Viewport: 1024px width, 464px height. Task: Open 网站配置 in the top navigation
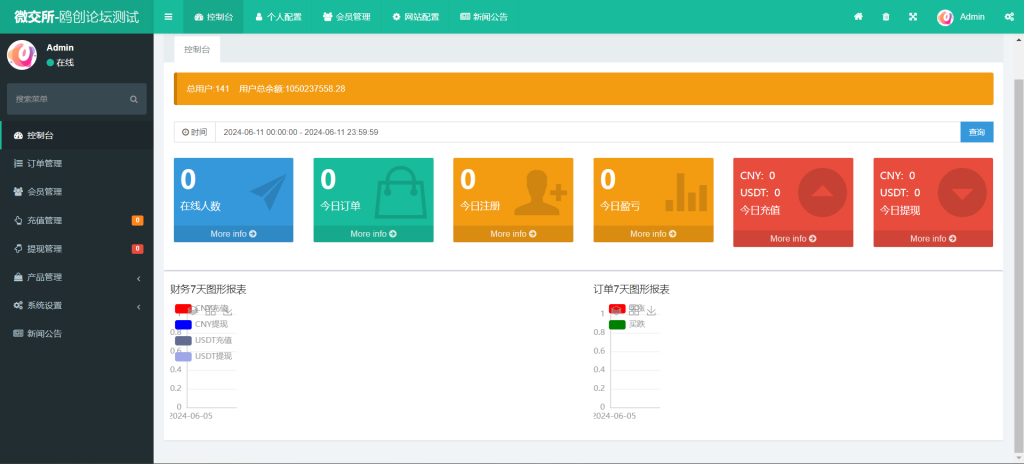click(415, 17)
